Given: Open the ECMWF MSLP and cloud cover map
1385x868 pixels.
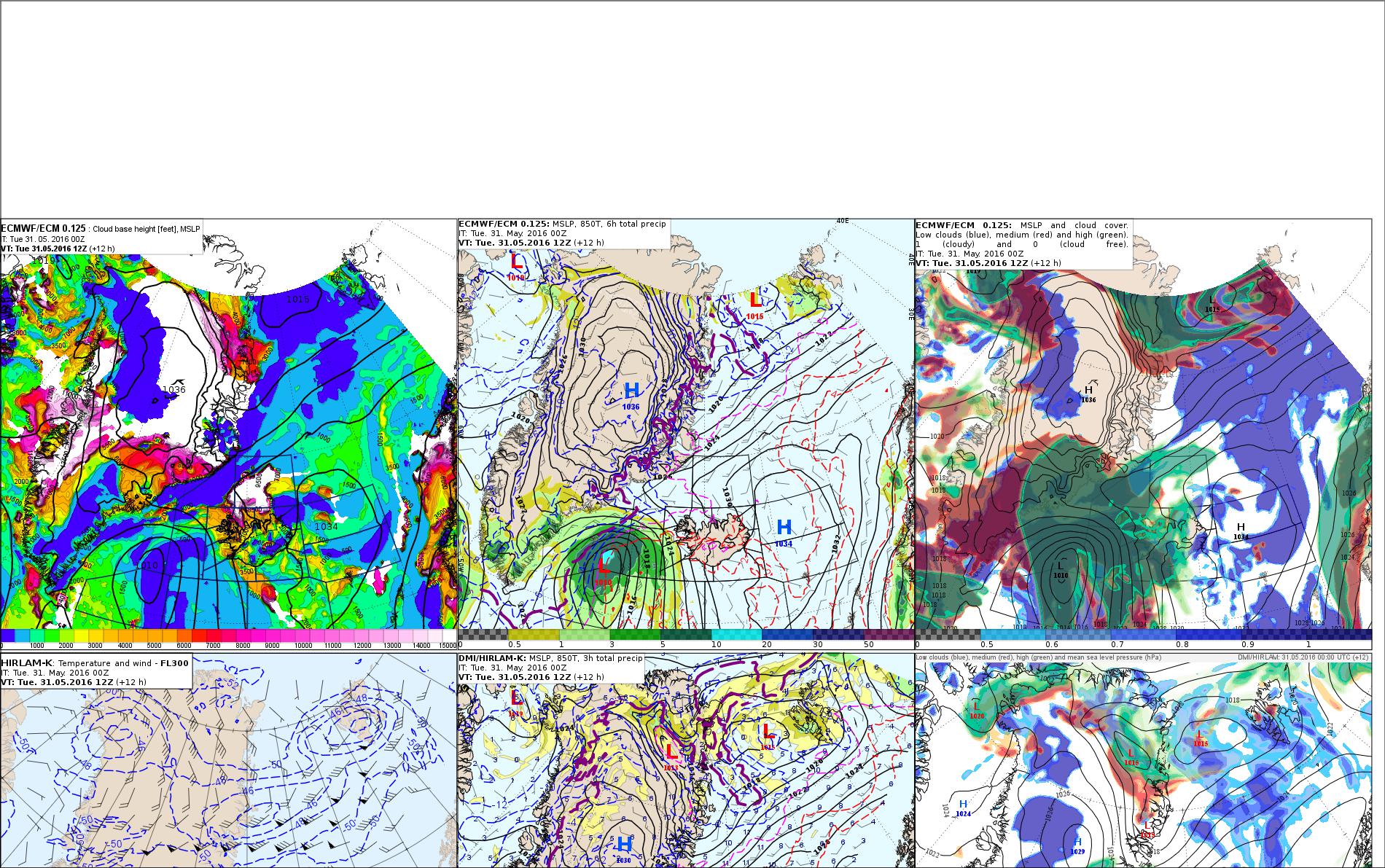Looking at the screenshot, I should [1143, 434].
